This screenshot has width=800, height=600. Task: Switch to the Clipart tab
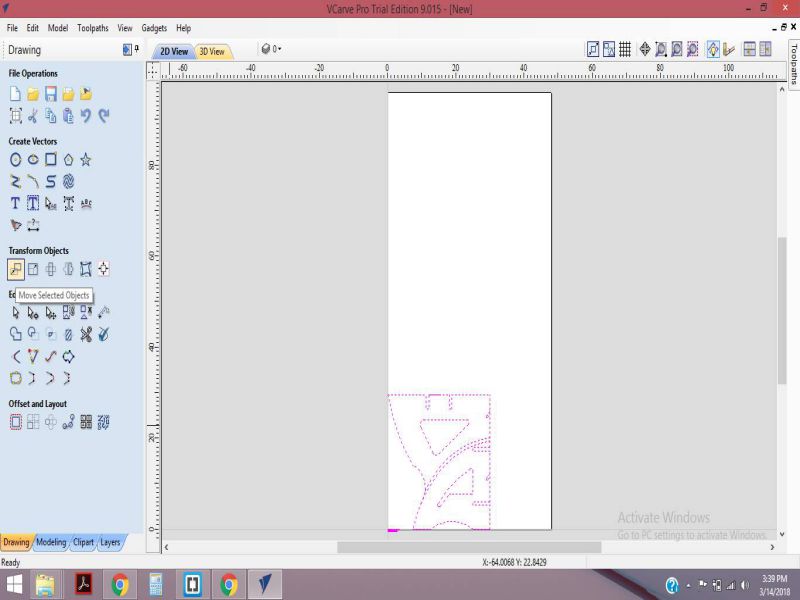pyautogui.click(x=83, y=542)
